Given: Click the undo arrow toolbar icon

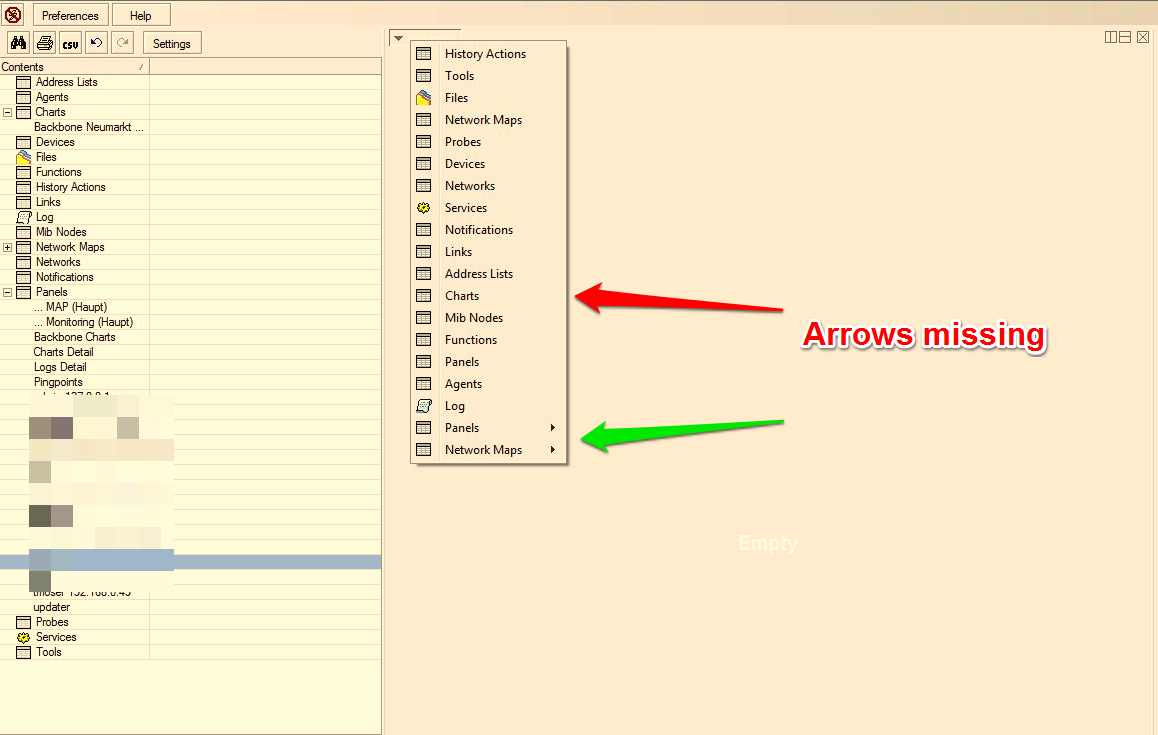Looking at the screenshot, I should click(96, 44).
